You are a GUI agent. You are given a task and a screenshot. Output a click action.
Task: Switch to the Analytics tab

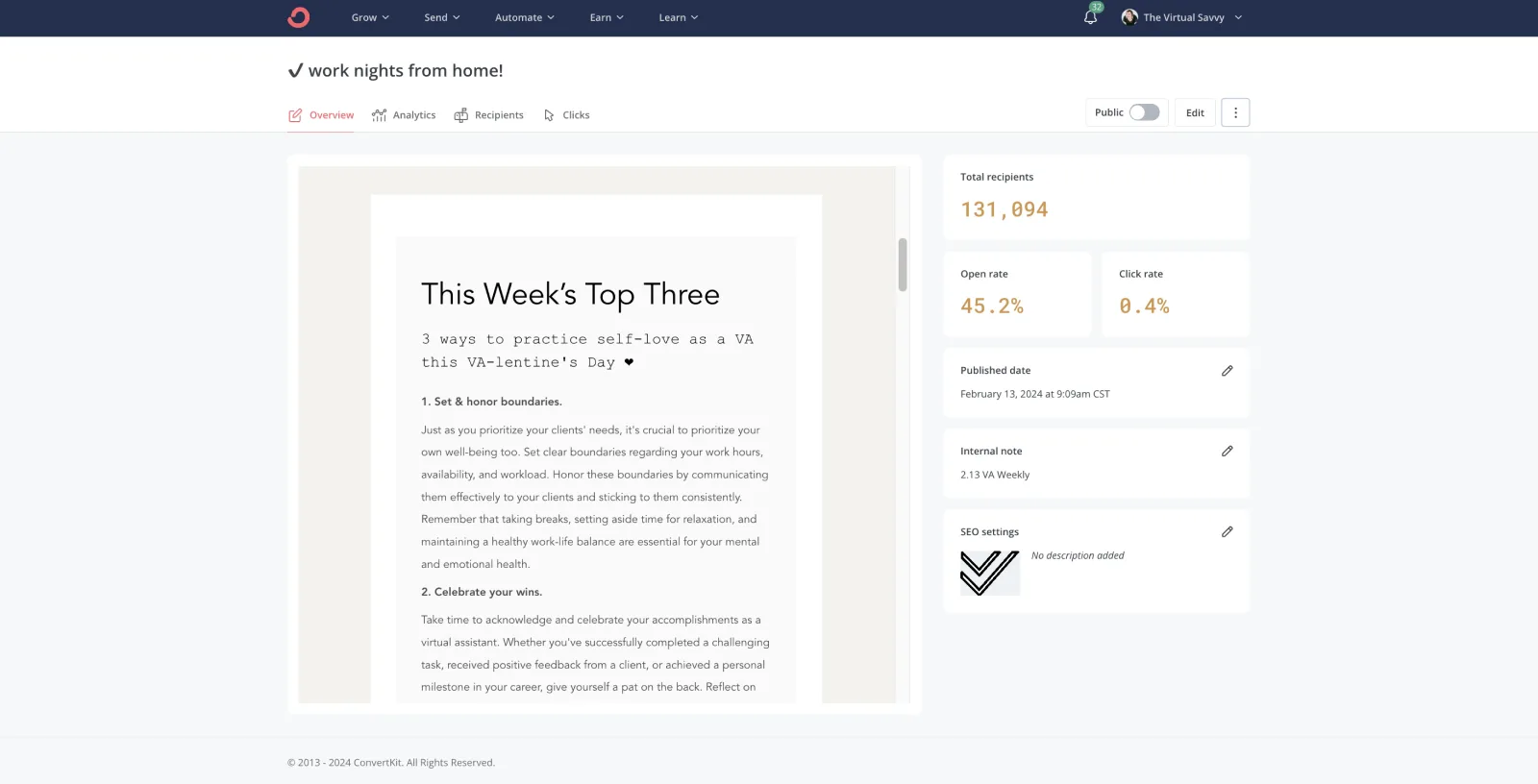click(404, 115)
